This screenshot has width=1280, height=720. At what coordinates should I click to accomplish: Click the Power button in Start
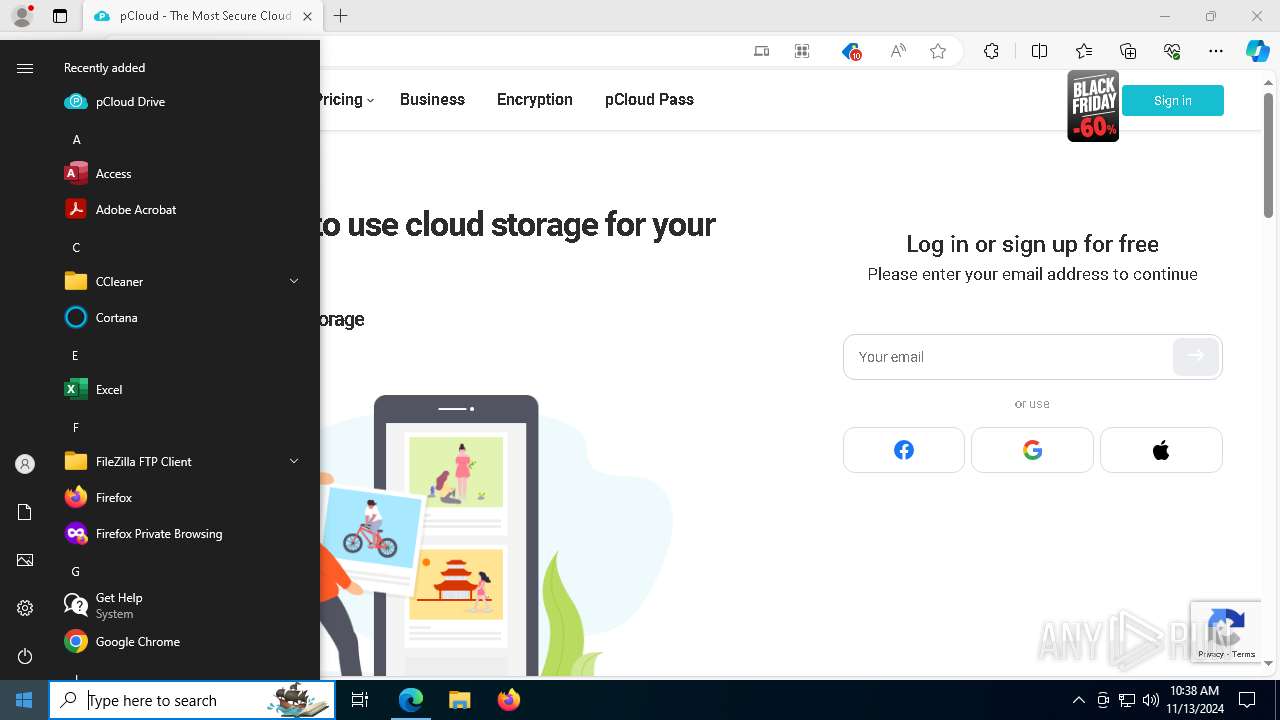25,656
